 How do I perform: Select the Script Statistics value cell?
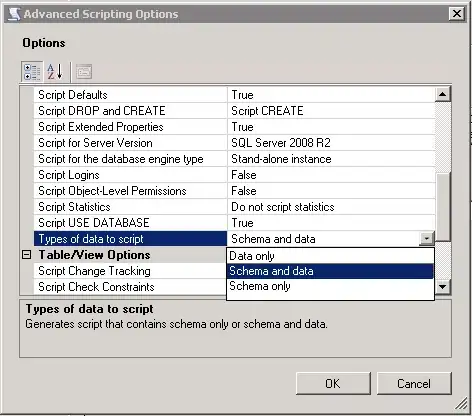coord(331,207)
